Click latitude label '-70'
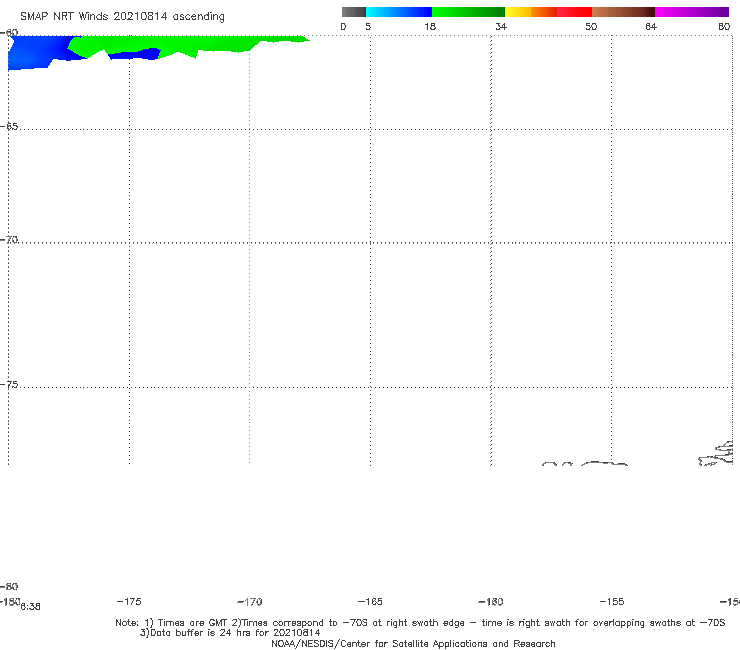 click(x=9, y=240)
